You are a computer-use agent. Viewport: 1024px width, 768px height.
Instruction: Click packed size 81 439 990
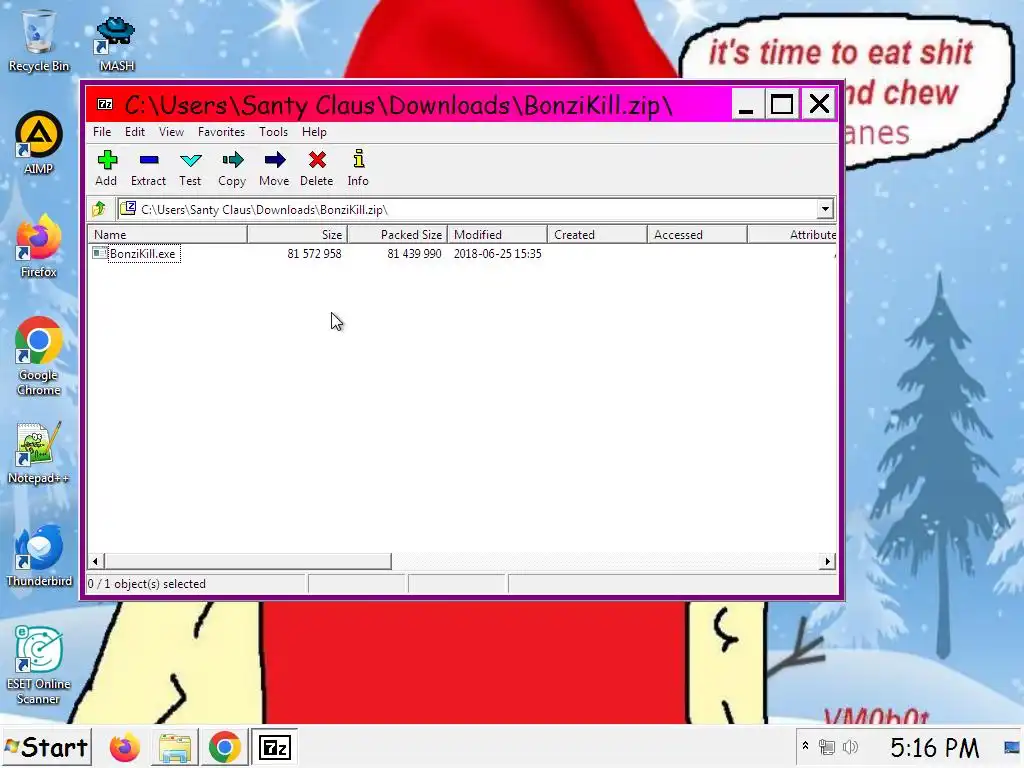tap(414, 253)
